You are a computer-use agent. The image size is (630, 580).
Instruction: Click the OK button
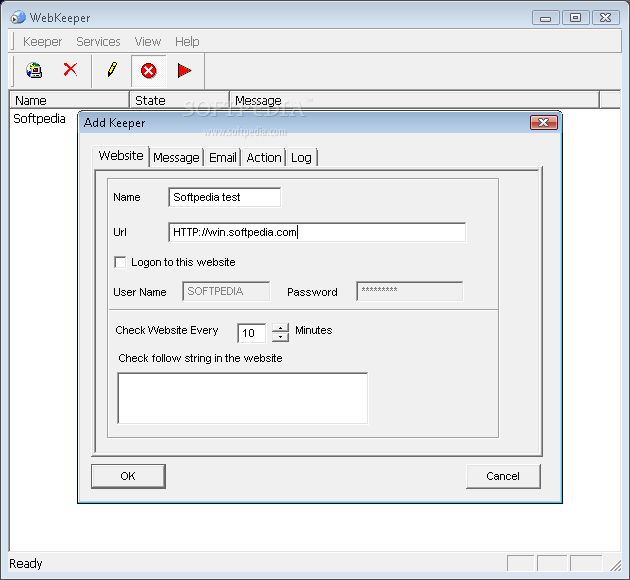pyautogui.click(x=128, y=476)
